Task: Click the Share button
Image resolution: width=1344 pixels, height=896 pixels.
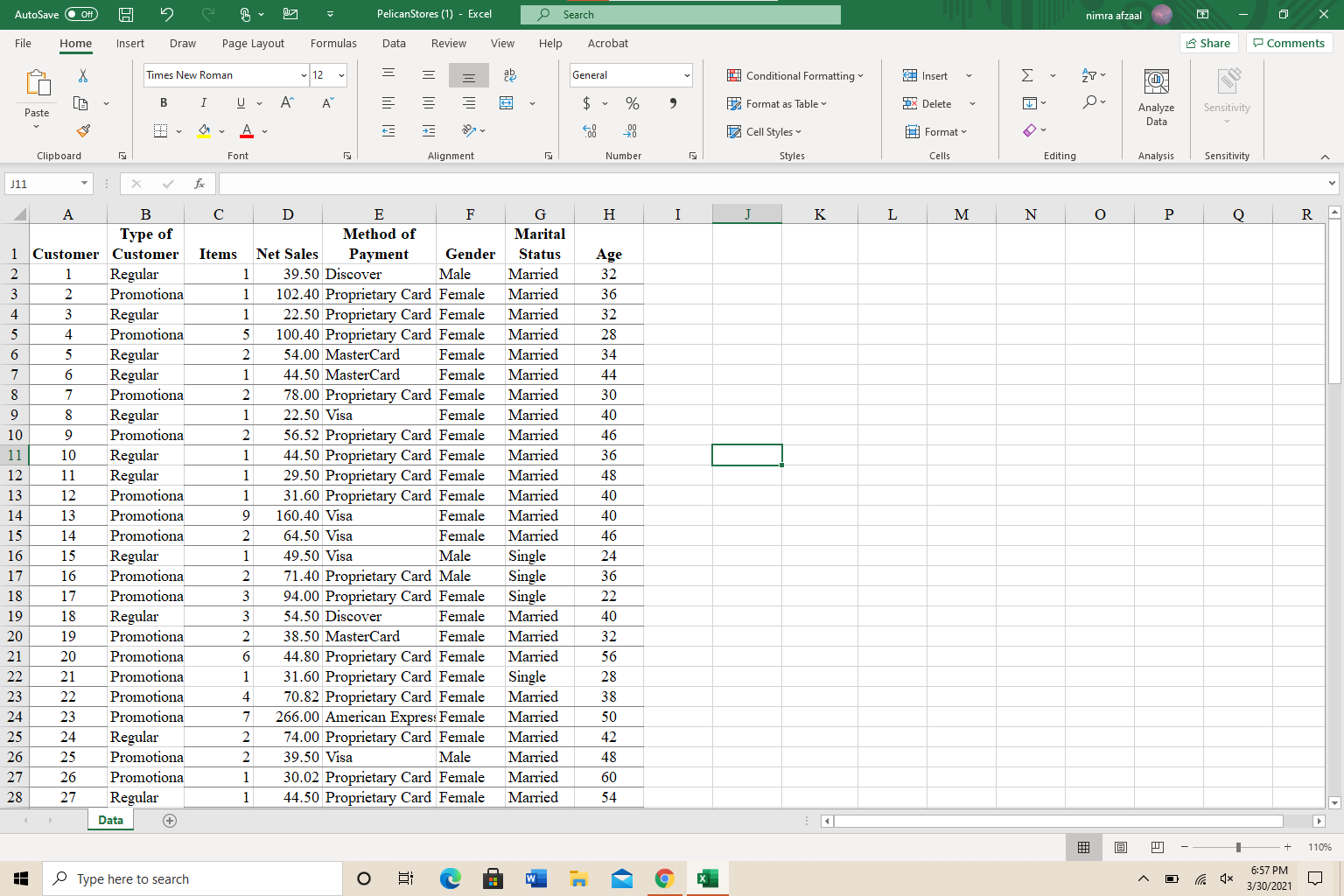Action: click(x=1207, y=43)
